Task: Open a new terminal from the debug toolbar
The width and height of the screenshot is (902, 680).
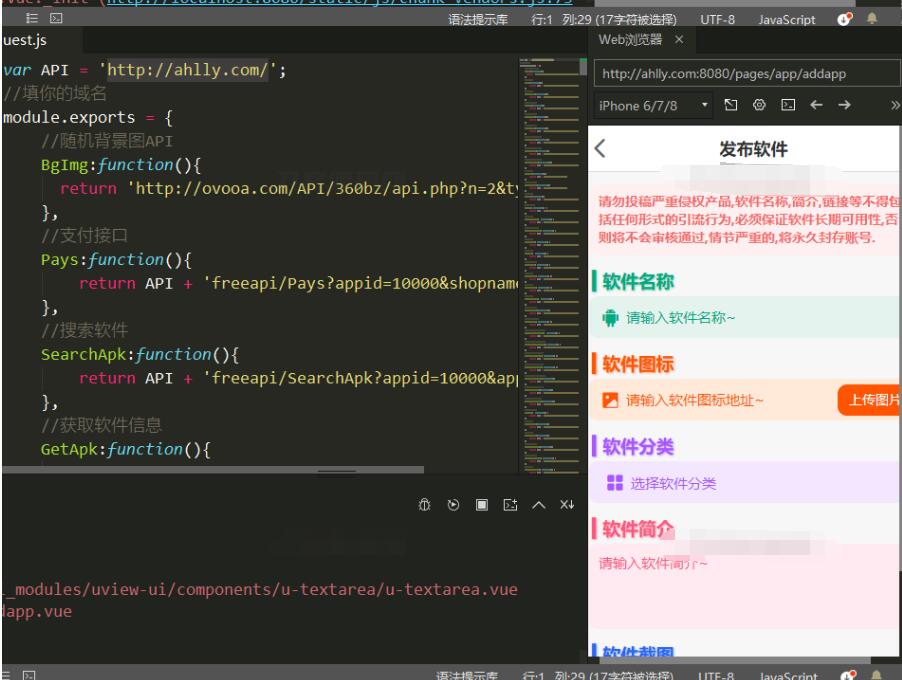Action: point(510,506)
